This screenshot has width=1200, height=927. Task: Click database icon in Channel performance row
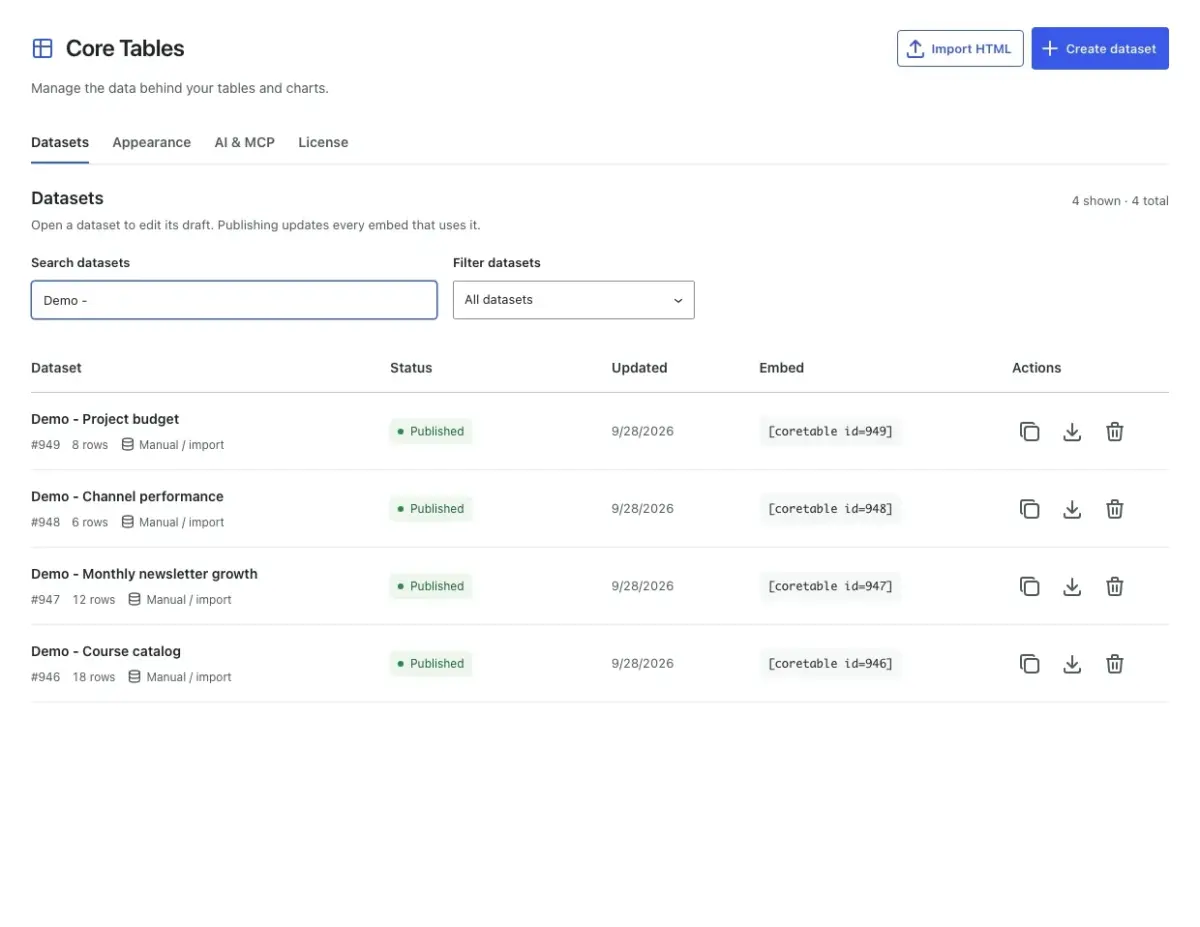coord(127,521)
